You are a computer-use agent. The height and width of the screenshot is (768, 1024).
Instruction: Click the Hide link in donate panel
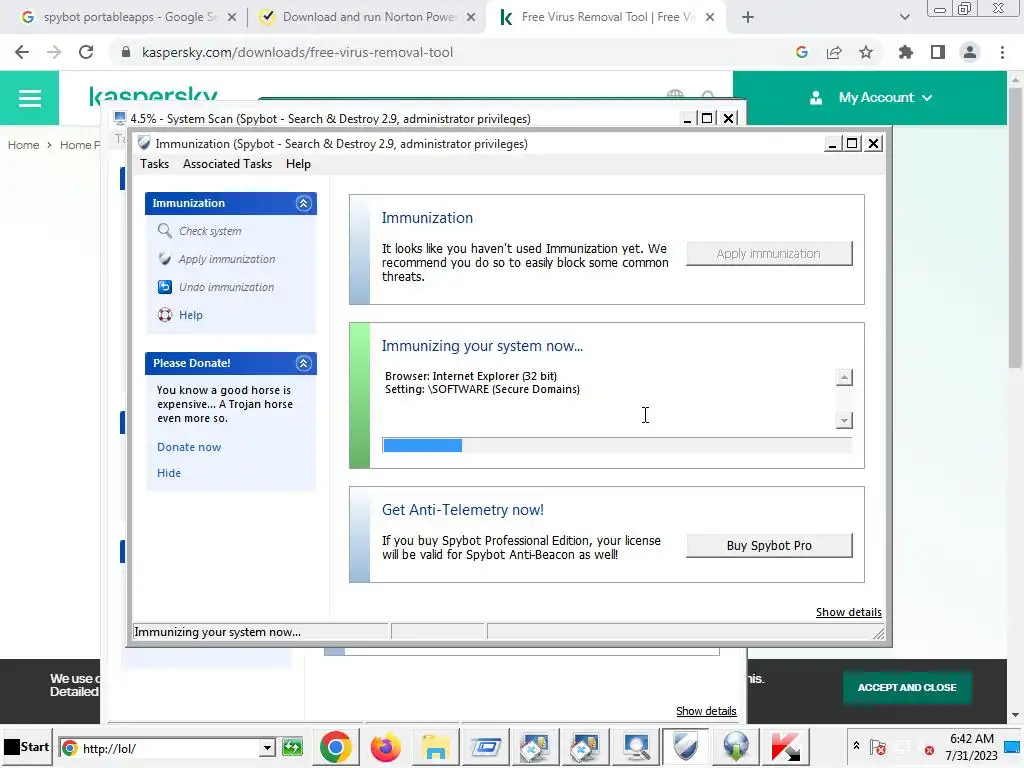point(168,473)
